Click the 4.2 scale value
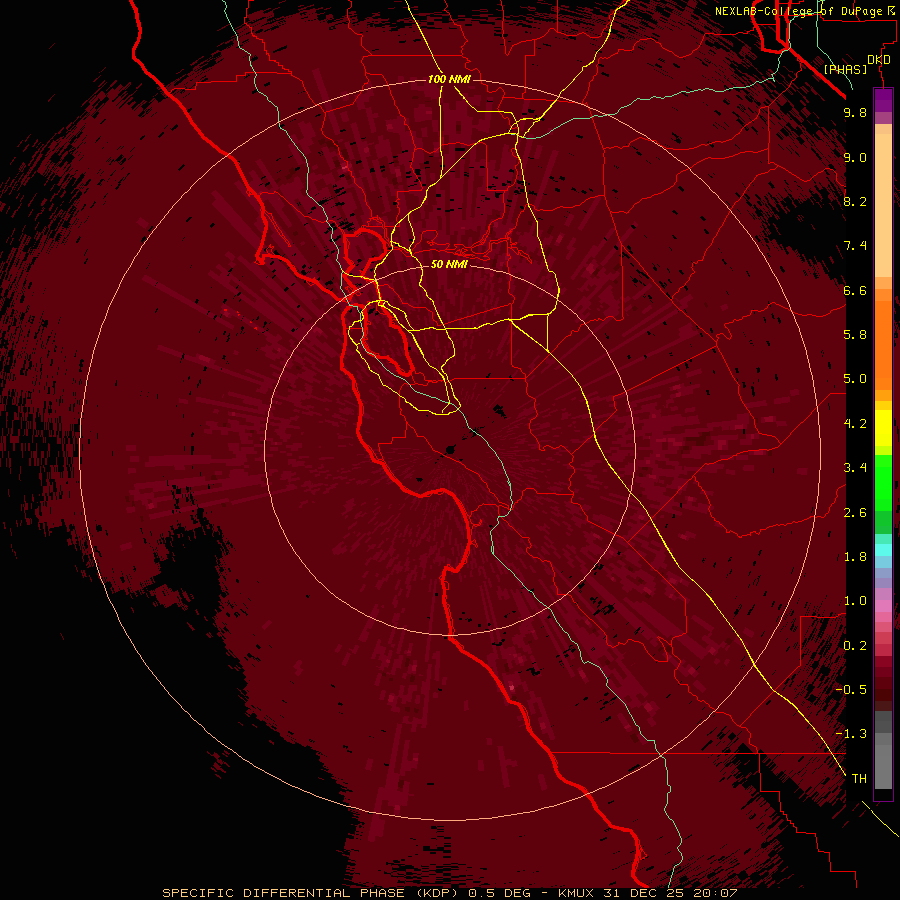 coord(855,424)
